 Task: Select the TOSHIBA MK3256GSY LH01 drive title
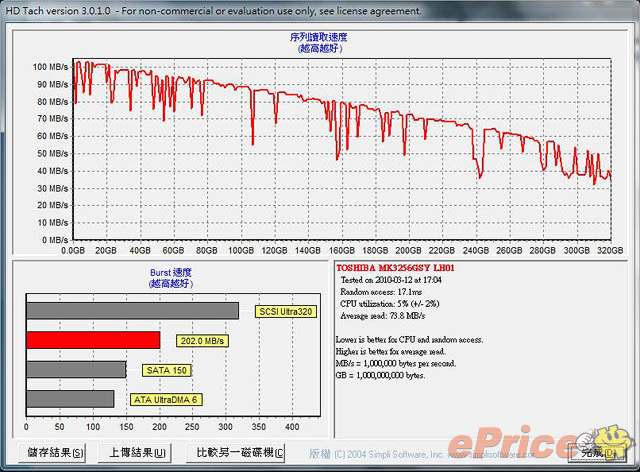coord(395,268)
